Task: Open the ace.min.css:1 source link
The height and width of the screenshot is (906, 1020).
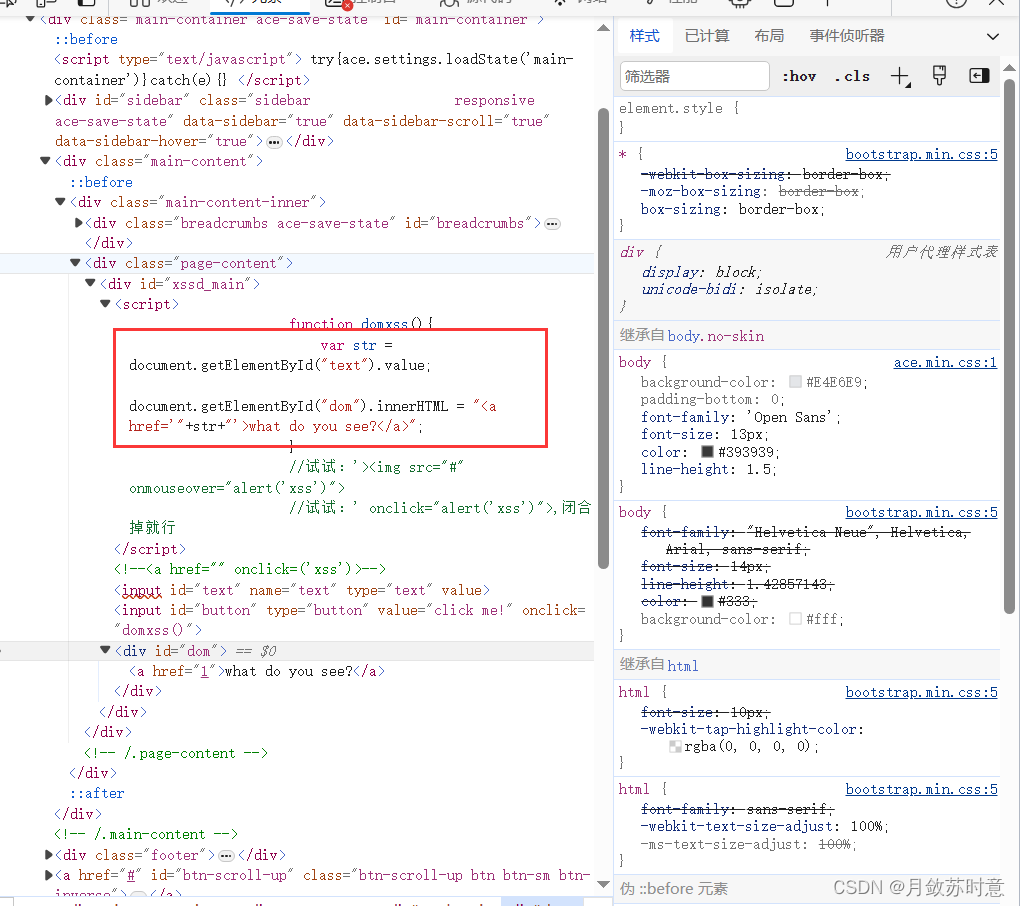Action: (x=945, y=362)
